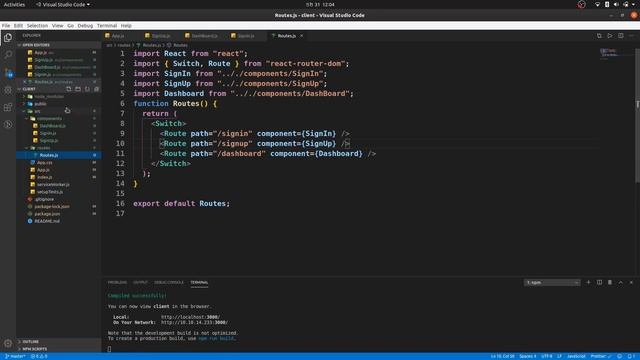640x360 pixels.
Task: Open the sixth activity bar icon
Action: pos(8,124)
